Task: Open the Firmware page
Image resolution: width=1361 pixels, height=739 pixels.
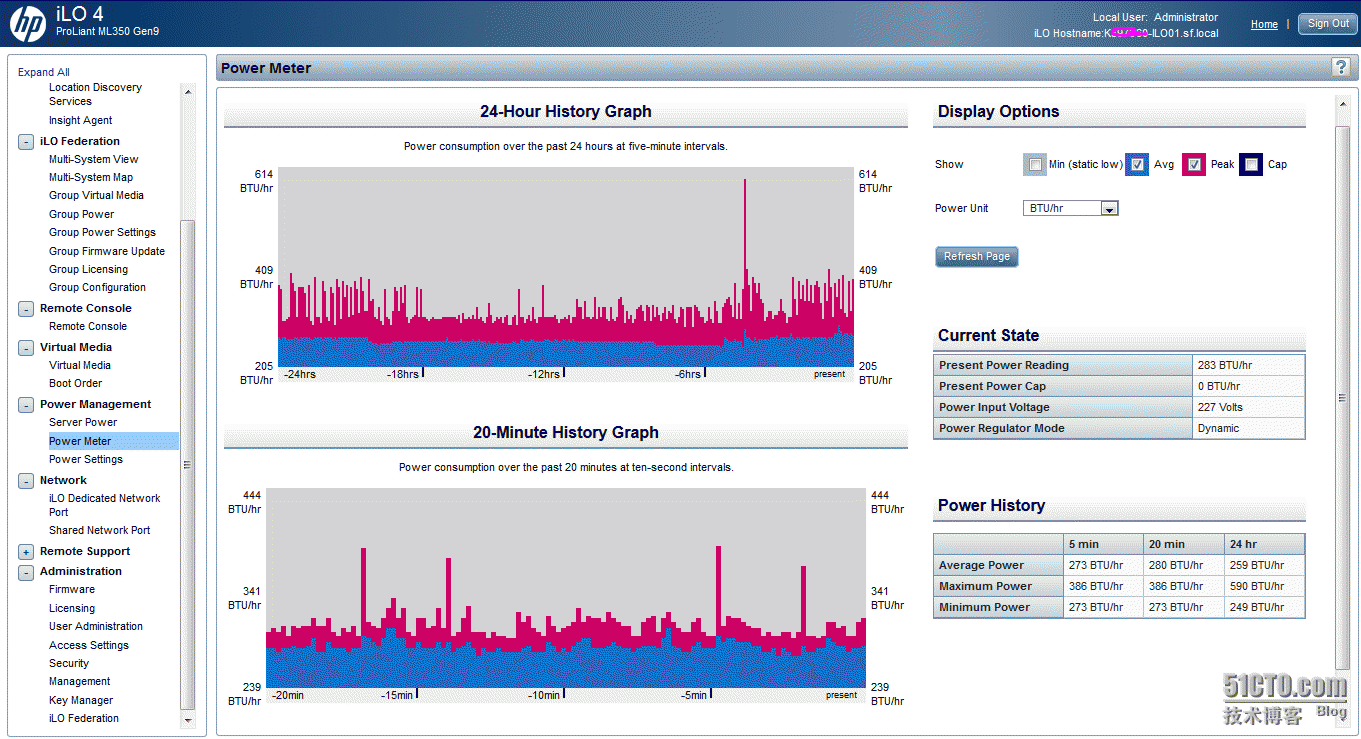Action: tap(72, 589)
